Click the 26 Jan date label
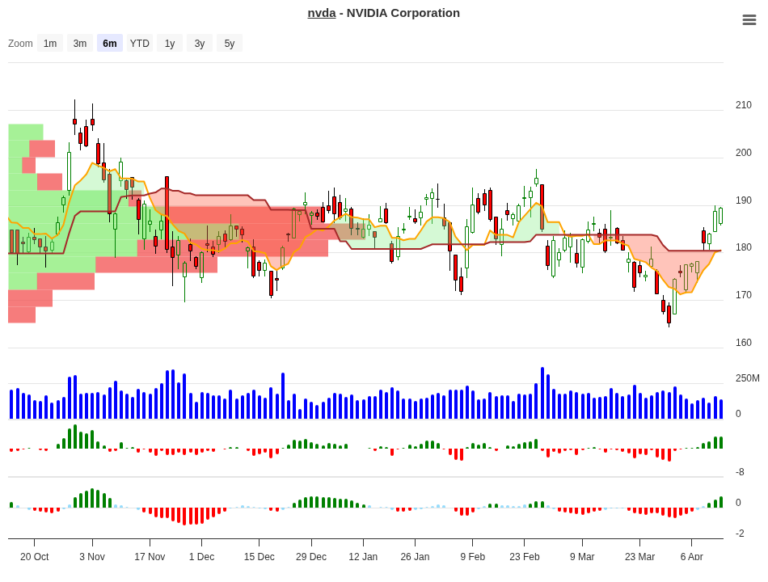The width and height of the screenshot is (768, 582). (x=415, y=557)
